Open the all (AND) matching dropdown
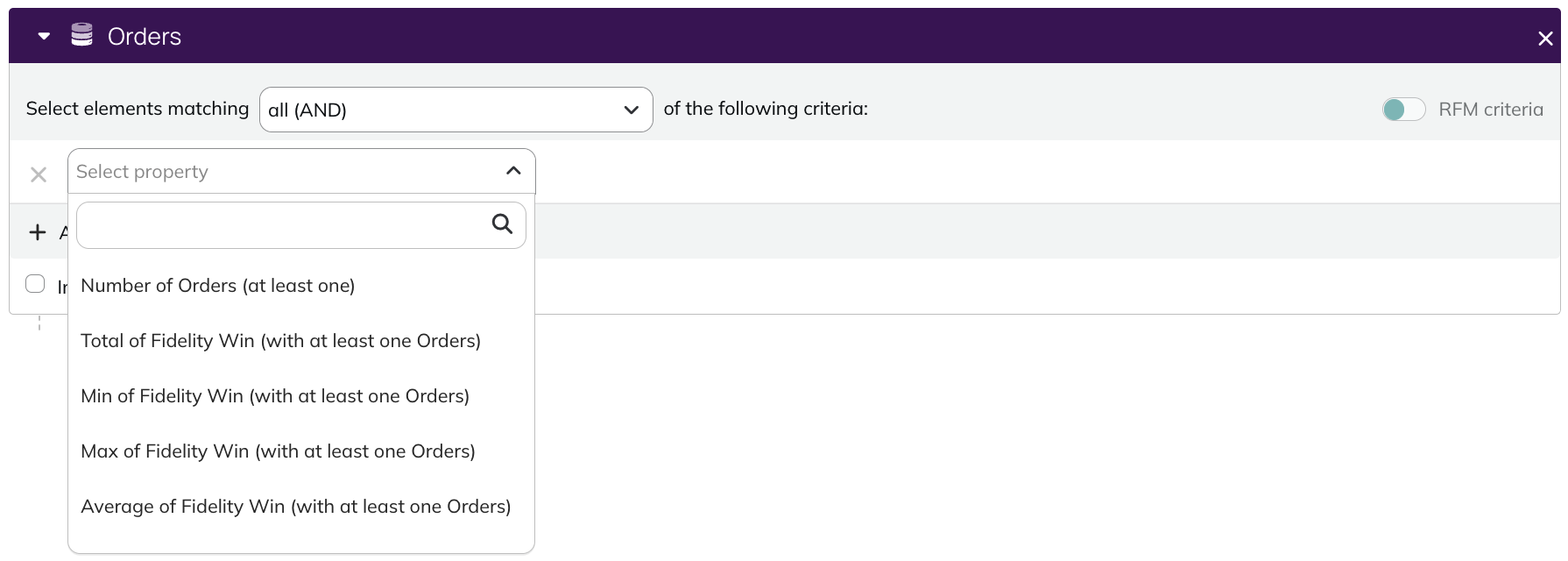The image size is (1568, 561). click(456, 110)
